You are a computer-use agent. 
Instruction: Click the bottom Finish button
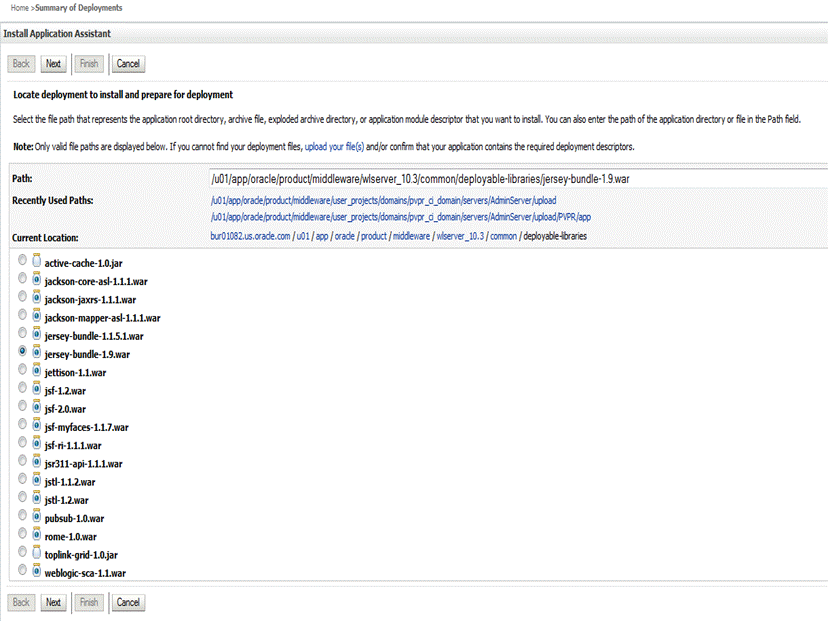89,603
